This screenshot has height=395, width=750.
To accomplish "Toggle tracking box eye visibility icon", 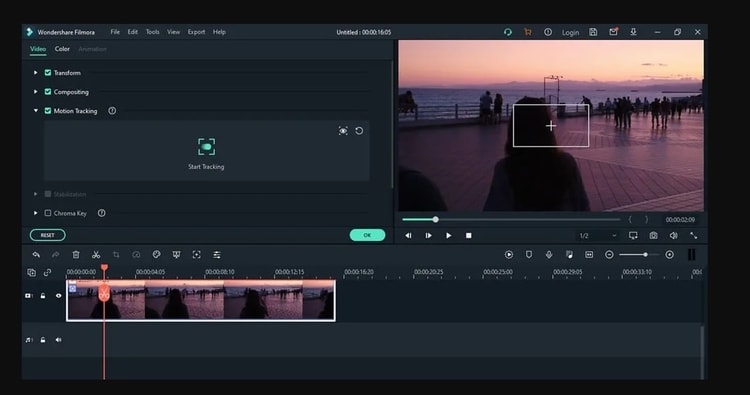I will click(343, 131).
